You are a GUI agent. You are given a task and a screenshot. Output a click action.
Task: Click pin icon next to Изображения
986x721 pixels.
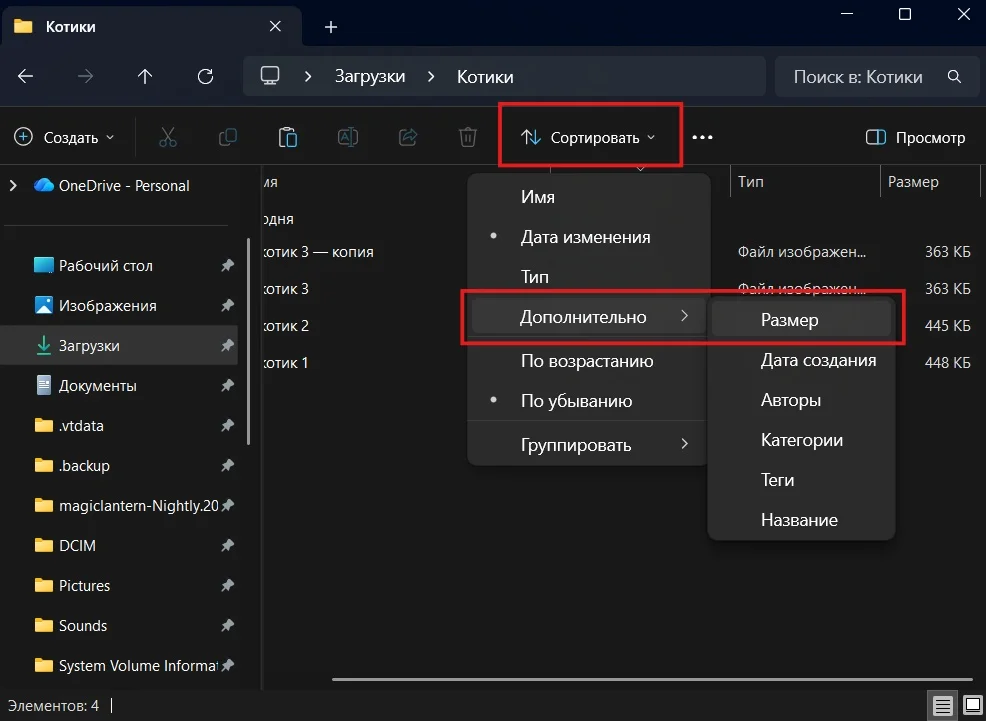tap(227, 305)
